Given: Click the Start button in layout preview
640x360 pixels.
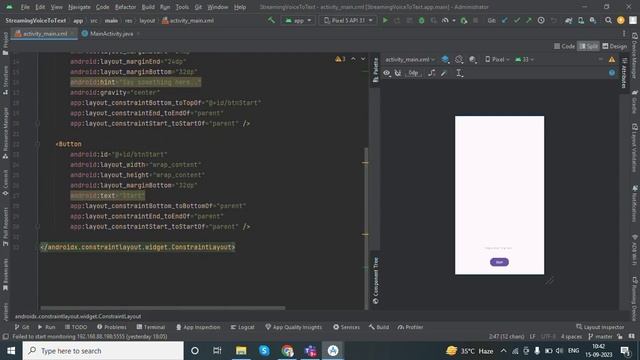Looking at the screenshot, I should click(x=499, y=262).
